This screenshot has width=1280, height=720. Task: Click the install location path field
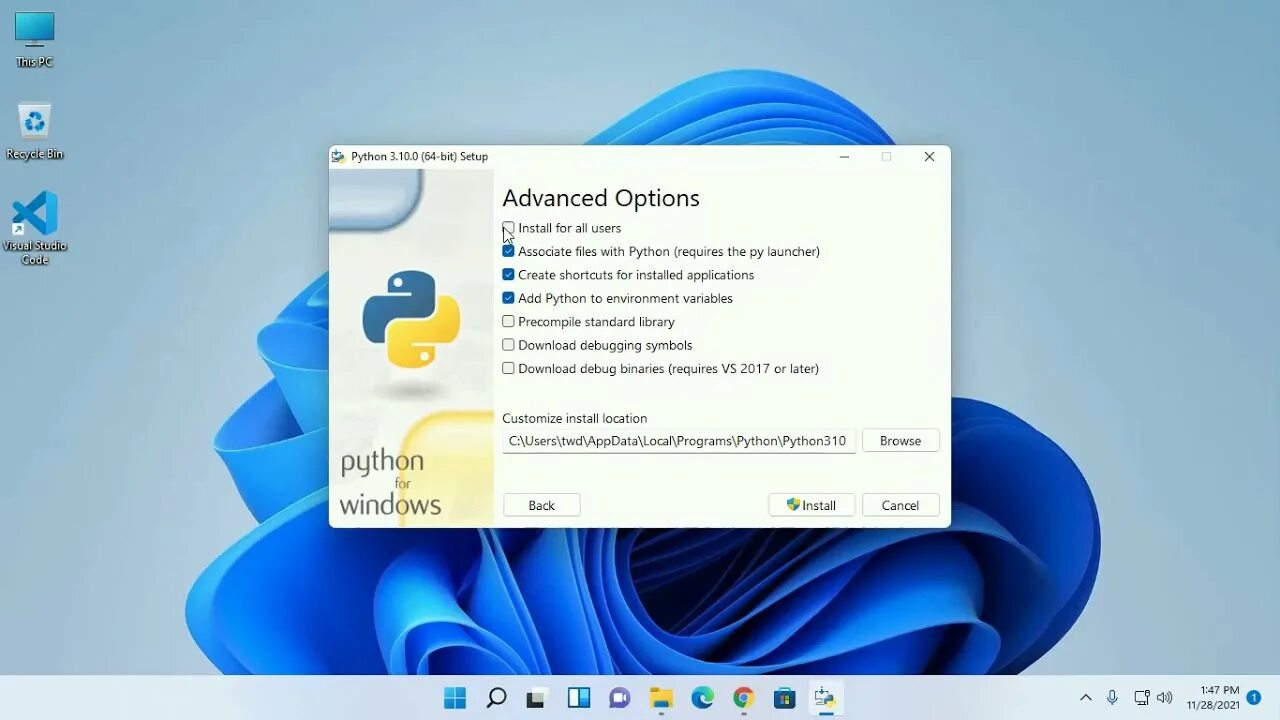click(x=679, y=441)
